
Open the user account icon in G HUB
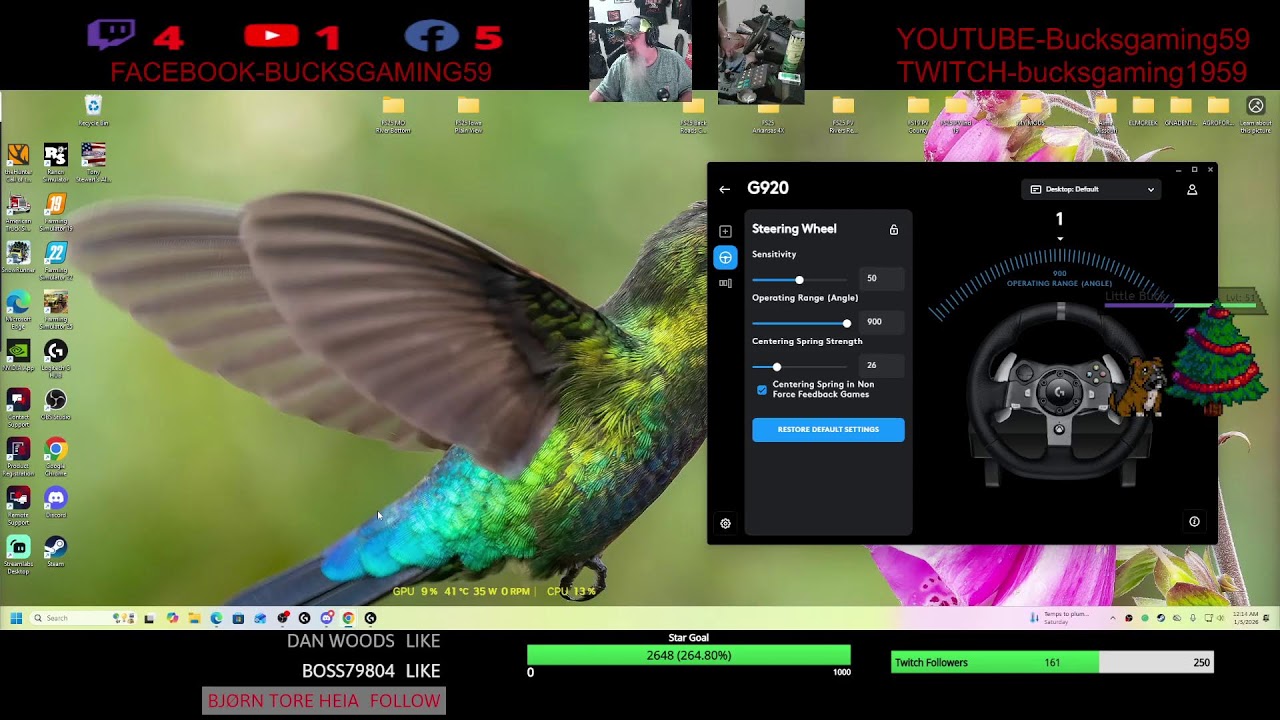click(x=1192, y=189)
